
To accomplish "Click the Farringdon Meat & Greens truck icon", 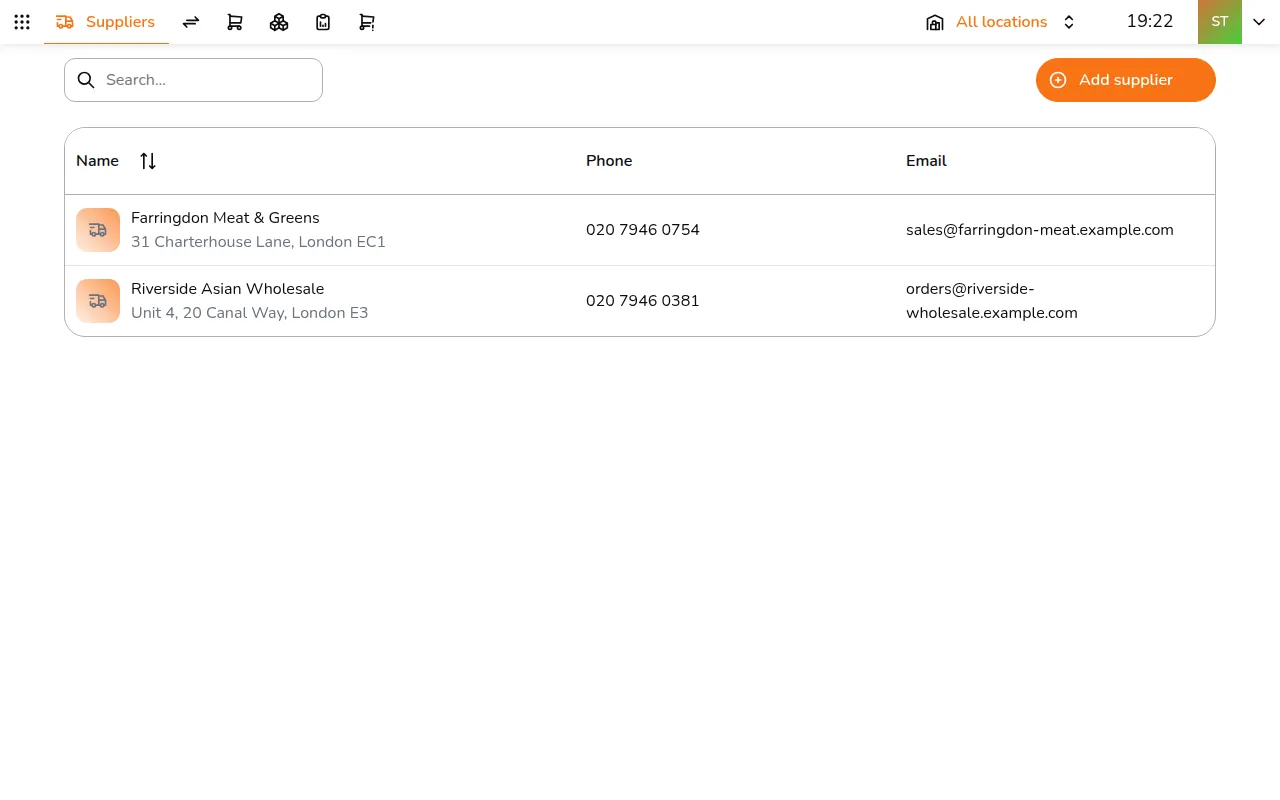I will tap(98, 230).
